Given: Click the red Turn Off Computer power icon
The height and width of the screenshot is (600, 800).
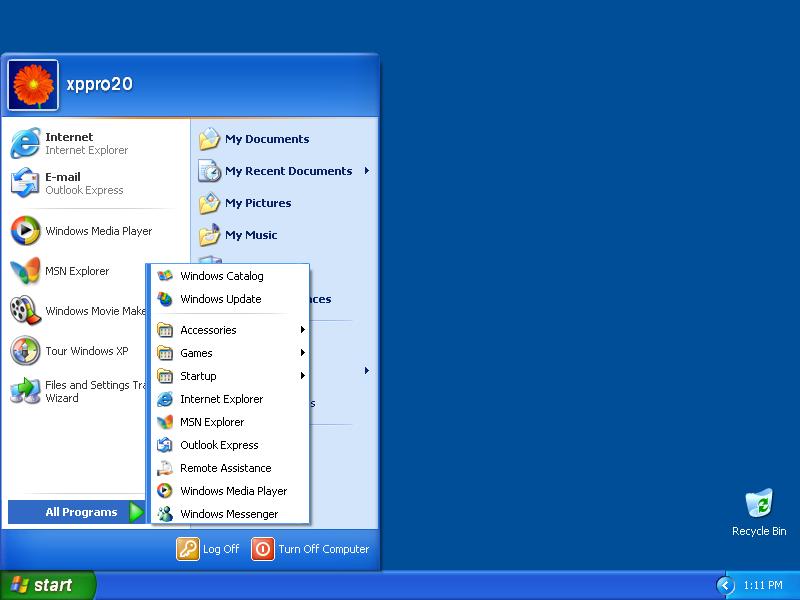Looking at the screenshot, I should pyautogui.click(x=263, y=549).
